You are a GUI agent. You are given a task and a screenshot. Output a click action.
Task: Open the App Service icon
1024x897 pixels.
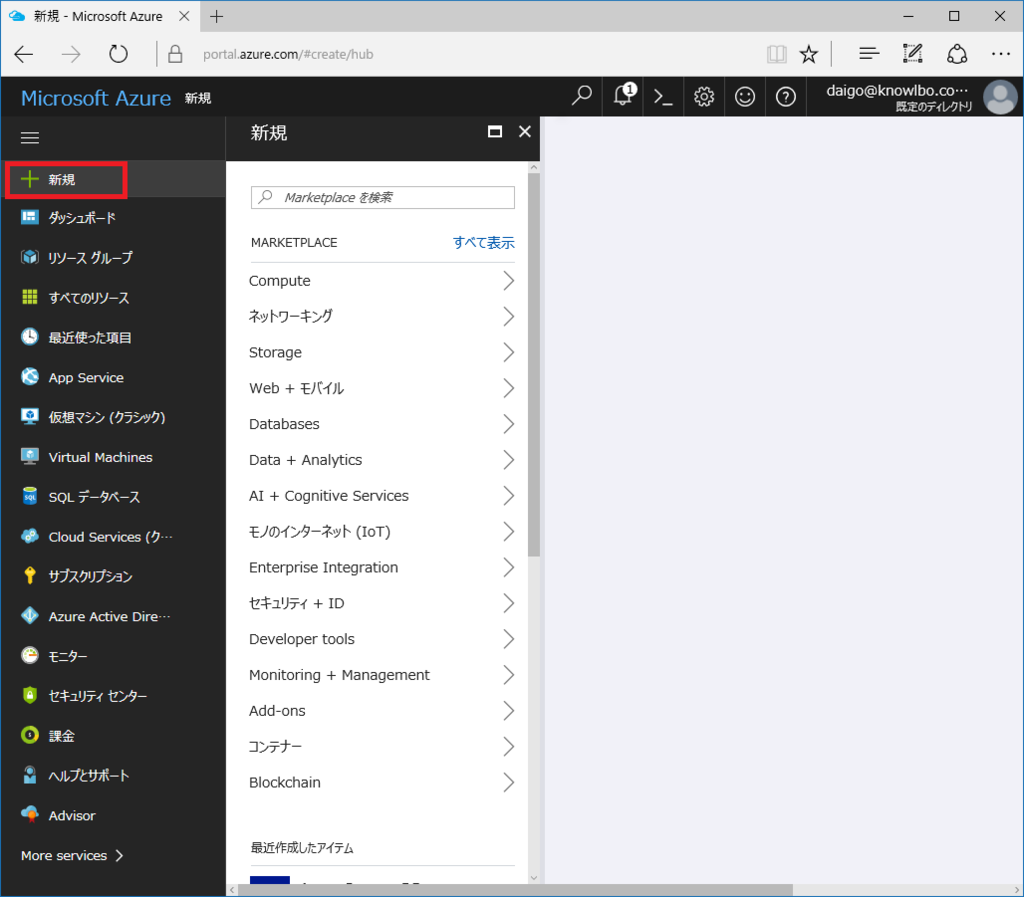point(29,377)
